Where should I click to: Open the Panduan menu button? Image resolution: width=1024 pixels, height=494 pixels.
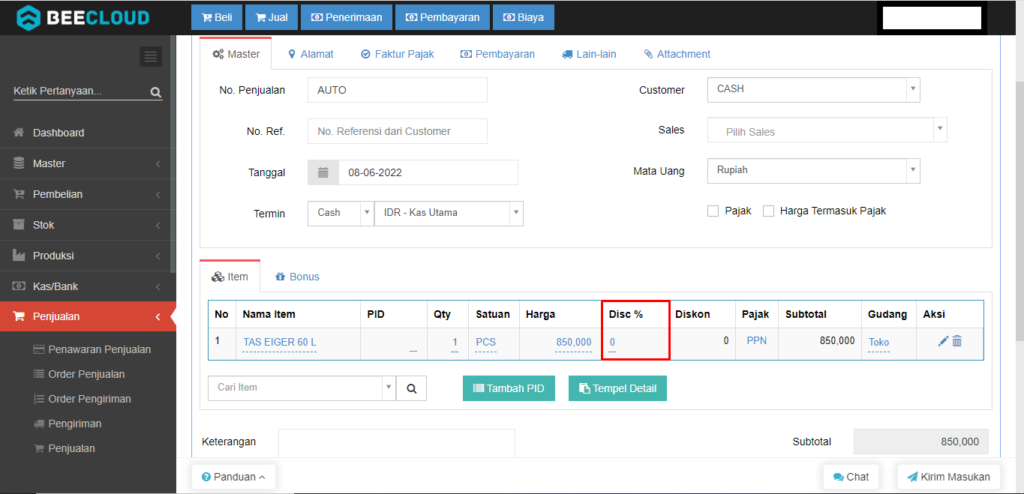pyautogui.click(x=234, y=477)
